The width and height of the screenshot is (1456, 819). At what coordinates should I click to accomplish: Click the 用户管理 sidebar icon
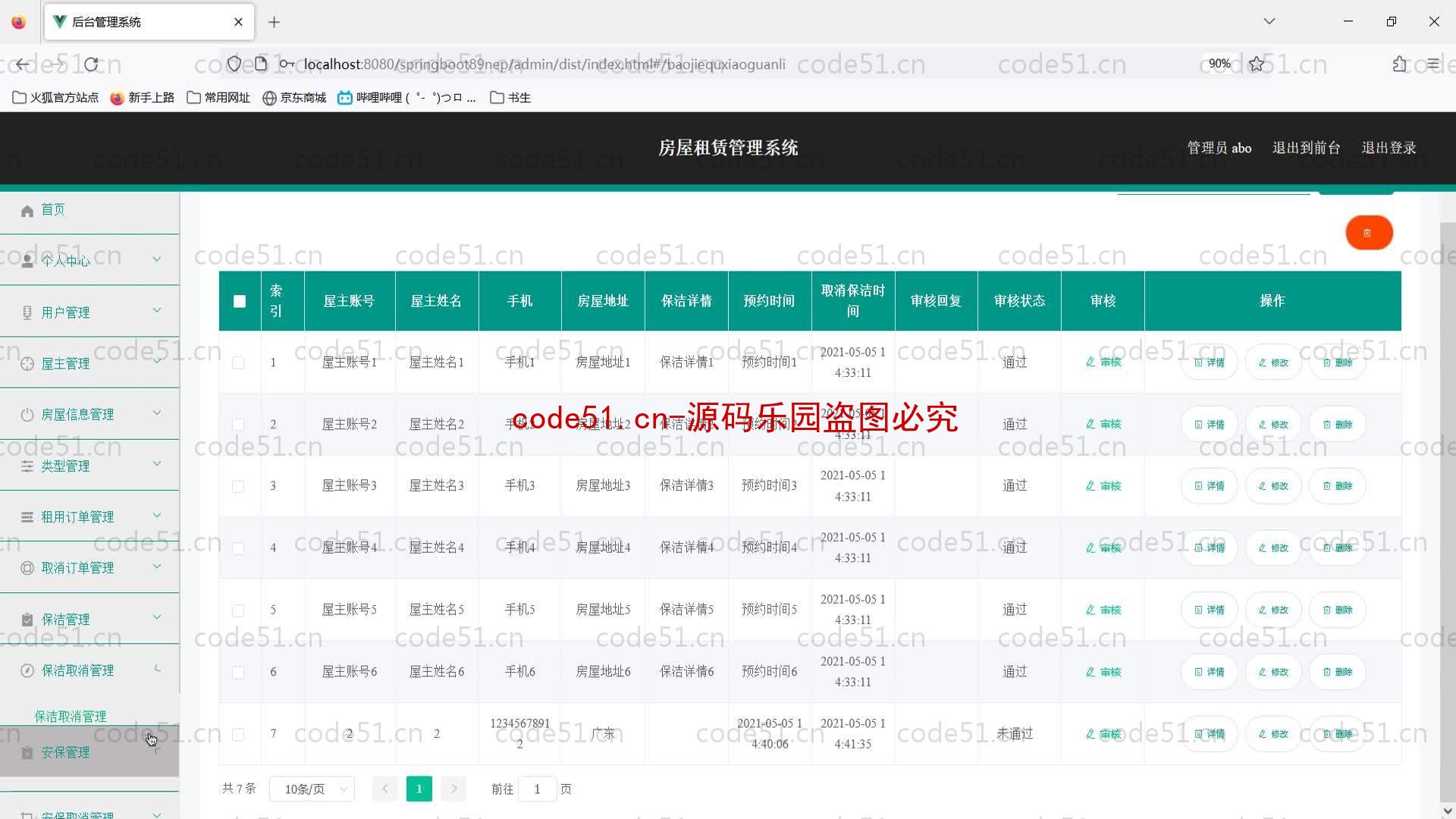click(x=27, y=312)
